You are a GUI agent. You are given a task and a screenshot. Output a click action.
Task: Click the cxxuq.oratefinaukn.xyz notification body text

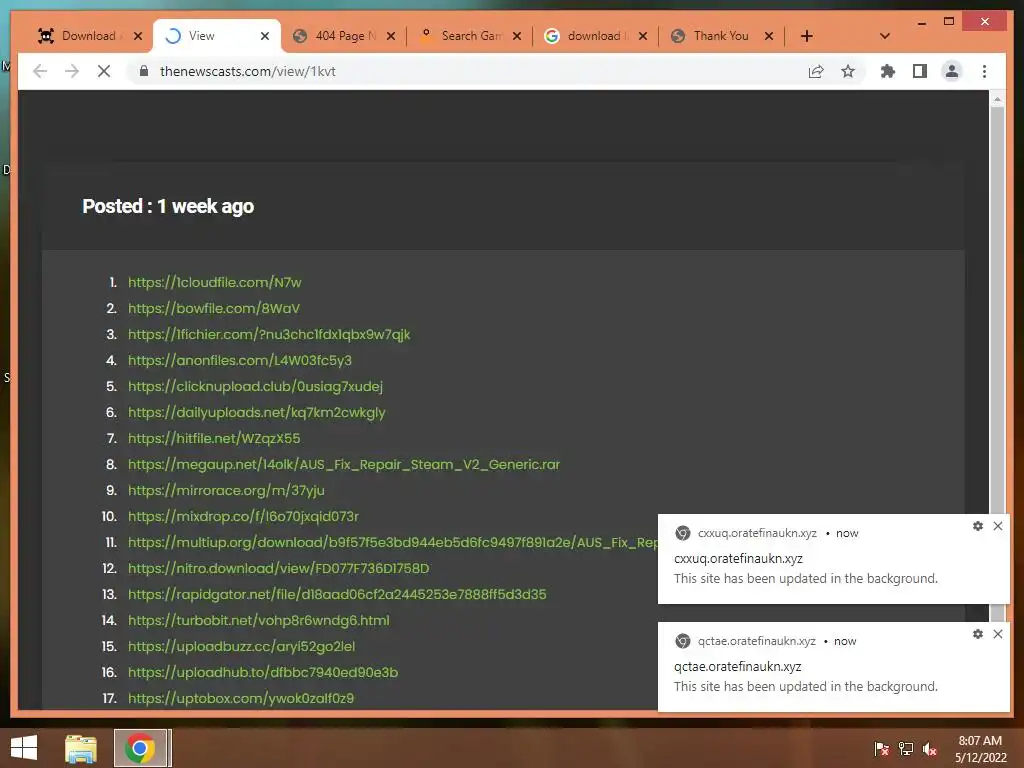pos(806,579)
